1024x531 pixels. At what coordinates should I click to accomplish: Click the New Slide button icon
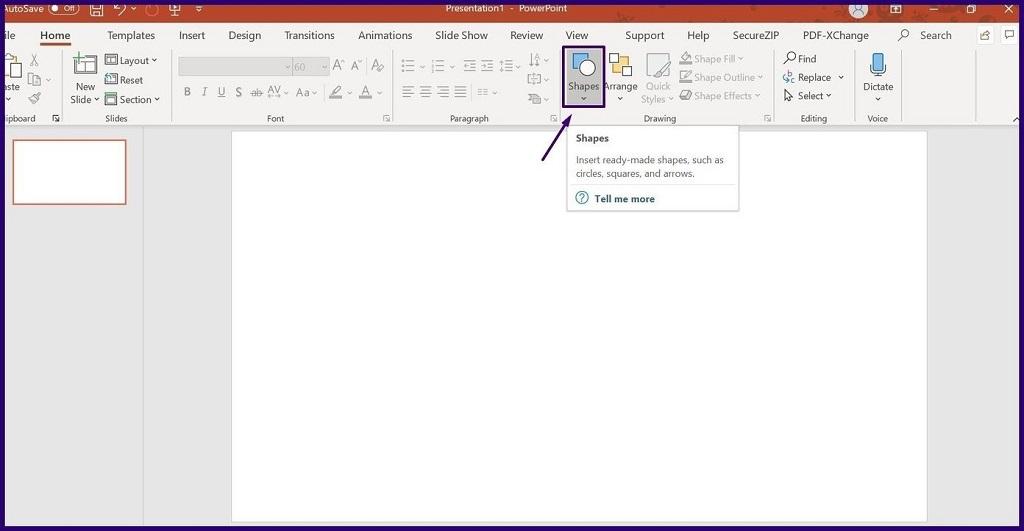click(x=85, y=63)
